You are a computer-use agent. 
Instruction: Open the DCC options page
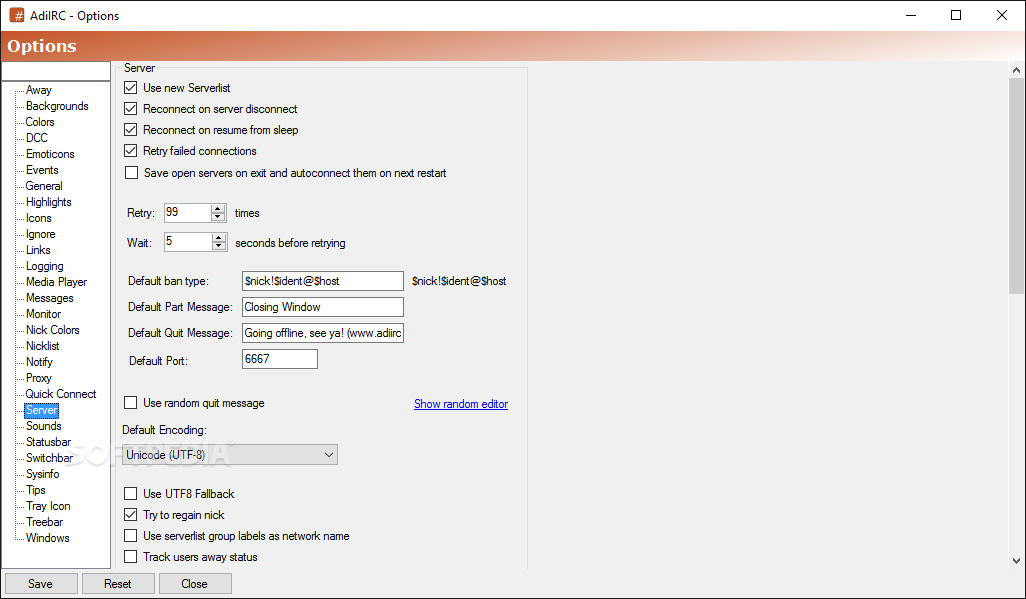point(37,138)
